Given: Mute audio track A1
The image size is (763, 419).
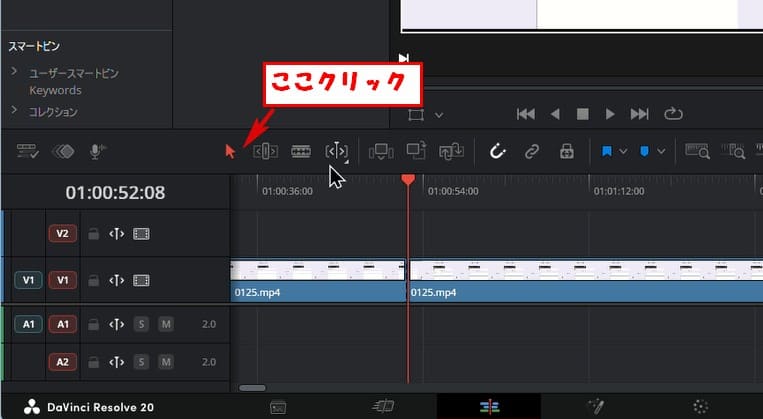Looking at the screenshot, I should pos(166,324).
